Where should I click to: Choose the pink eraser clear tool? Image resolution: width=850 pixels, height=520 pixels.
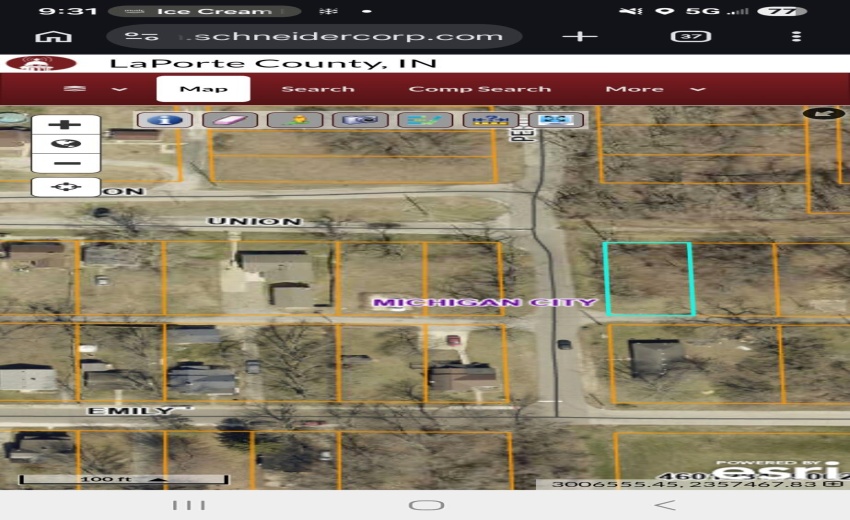230,120
